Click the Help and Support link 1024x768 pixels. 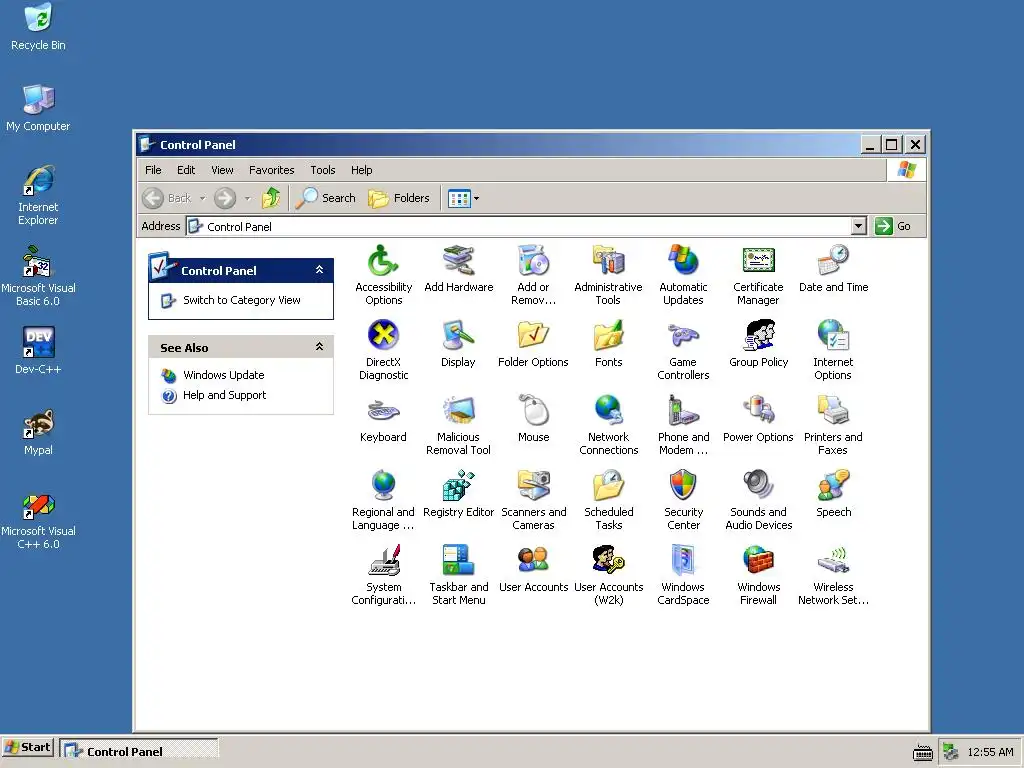(225, 395)
